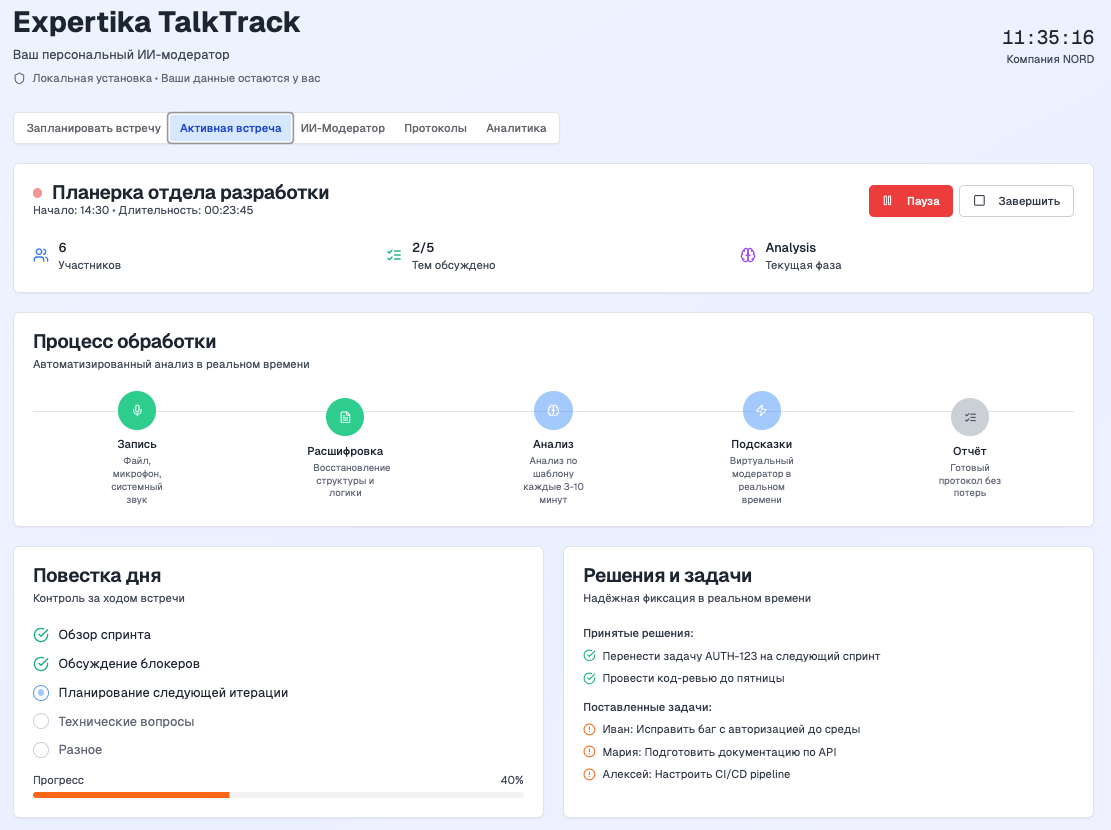Image resolution: width=1111 pixels, height=830 pixels.
Task: Switch to the Активная встреча tab
Action: coord(230,128)
